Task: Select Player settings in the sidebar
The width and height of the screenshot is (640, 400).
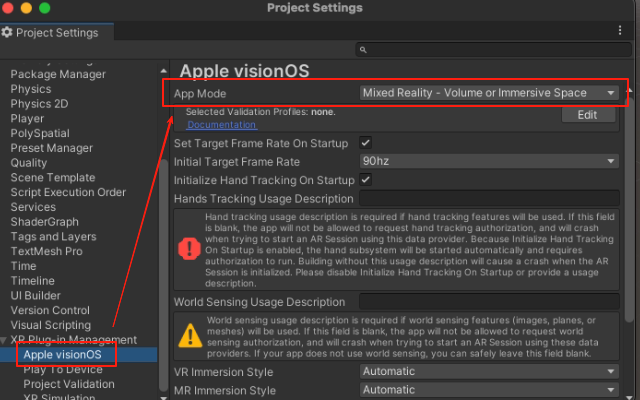Action: pyautogui.click(x=27, y=118)
